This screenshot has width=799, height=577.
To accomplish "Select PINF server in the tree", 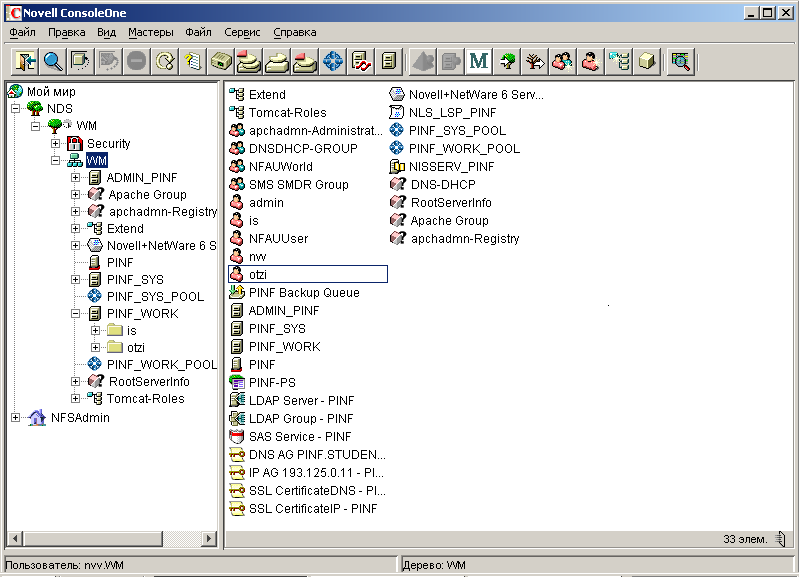I will click(x=120, y=263).
